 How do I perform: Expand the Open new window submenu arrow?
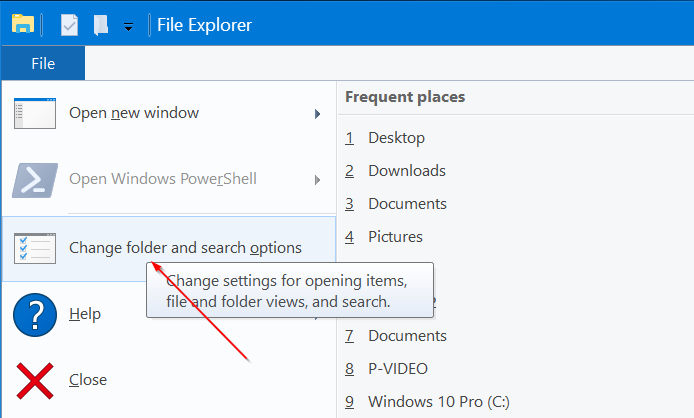click(x=318, y=113)
